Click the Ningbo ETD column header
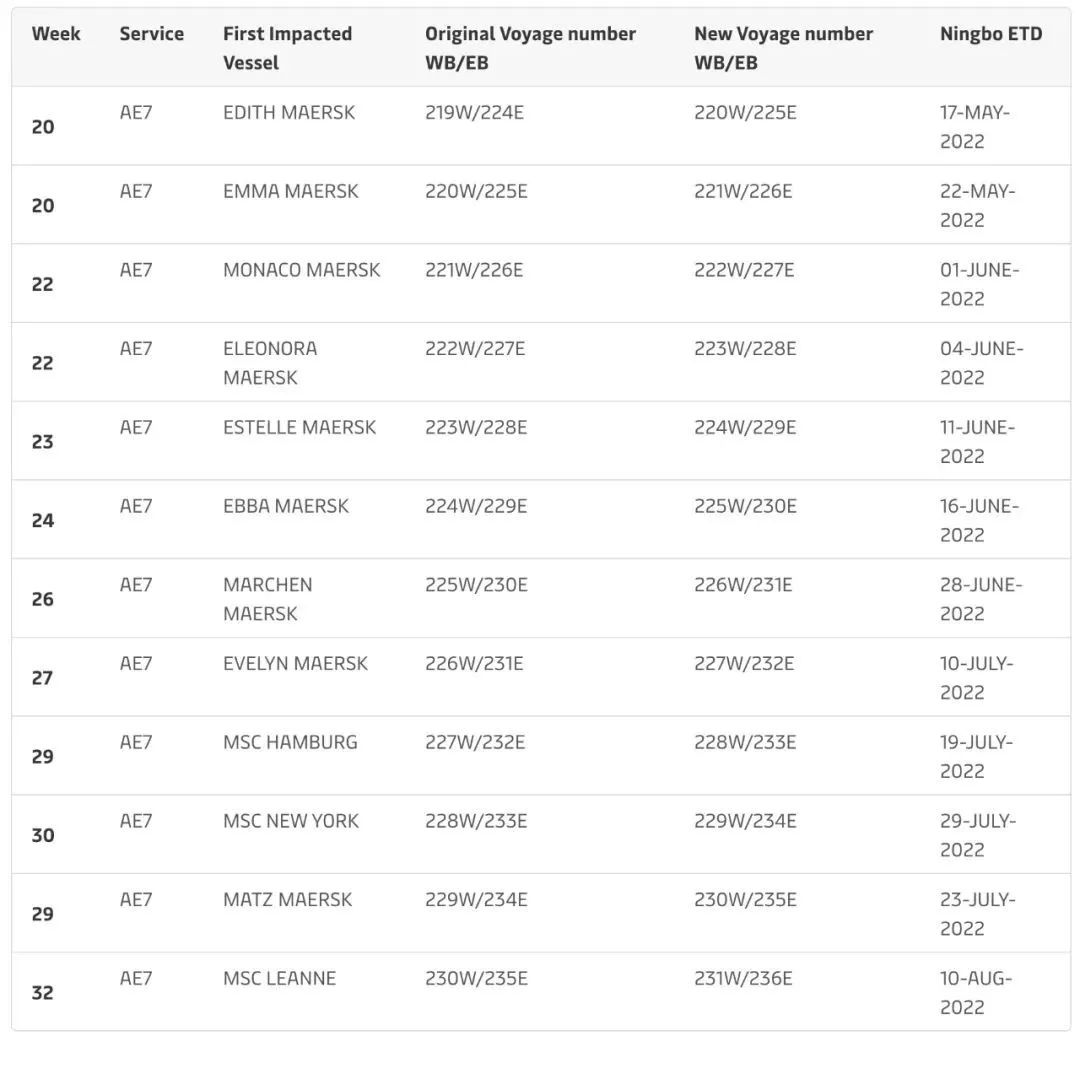 click(x=990, y=34)
